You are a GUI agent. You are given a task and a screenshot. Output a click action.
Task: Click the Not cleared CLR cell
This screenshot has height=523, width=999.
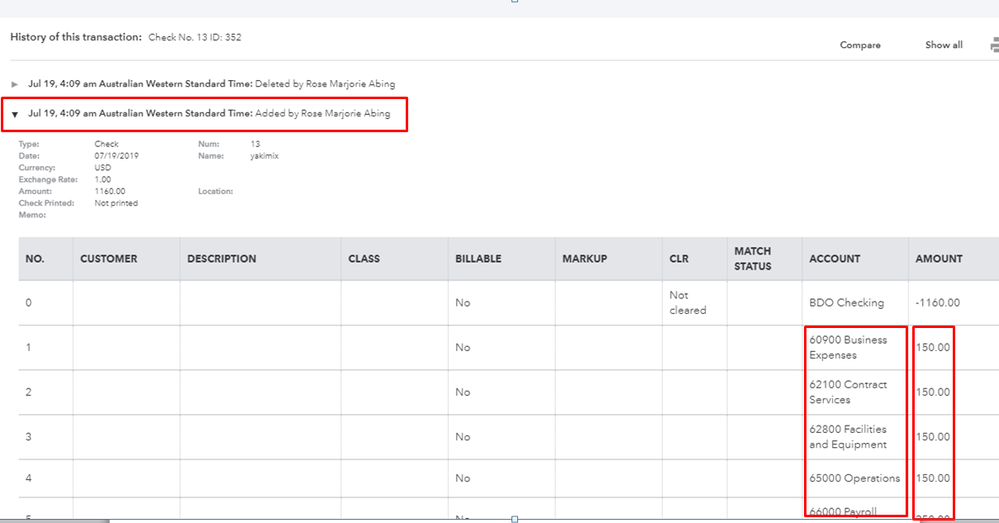tap(687, 303)
